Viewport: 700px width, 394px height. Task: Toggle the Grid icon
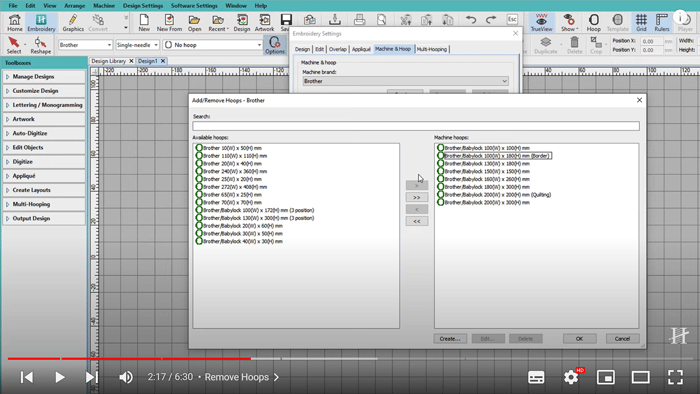[641, 23]
